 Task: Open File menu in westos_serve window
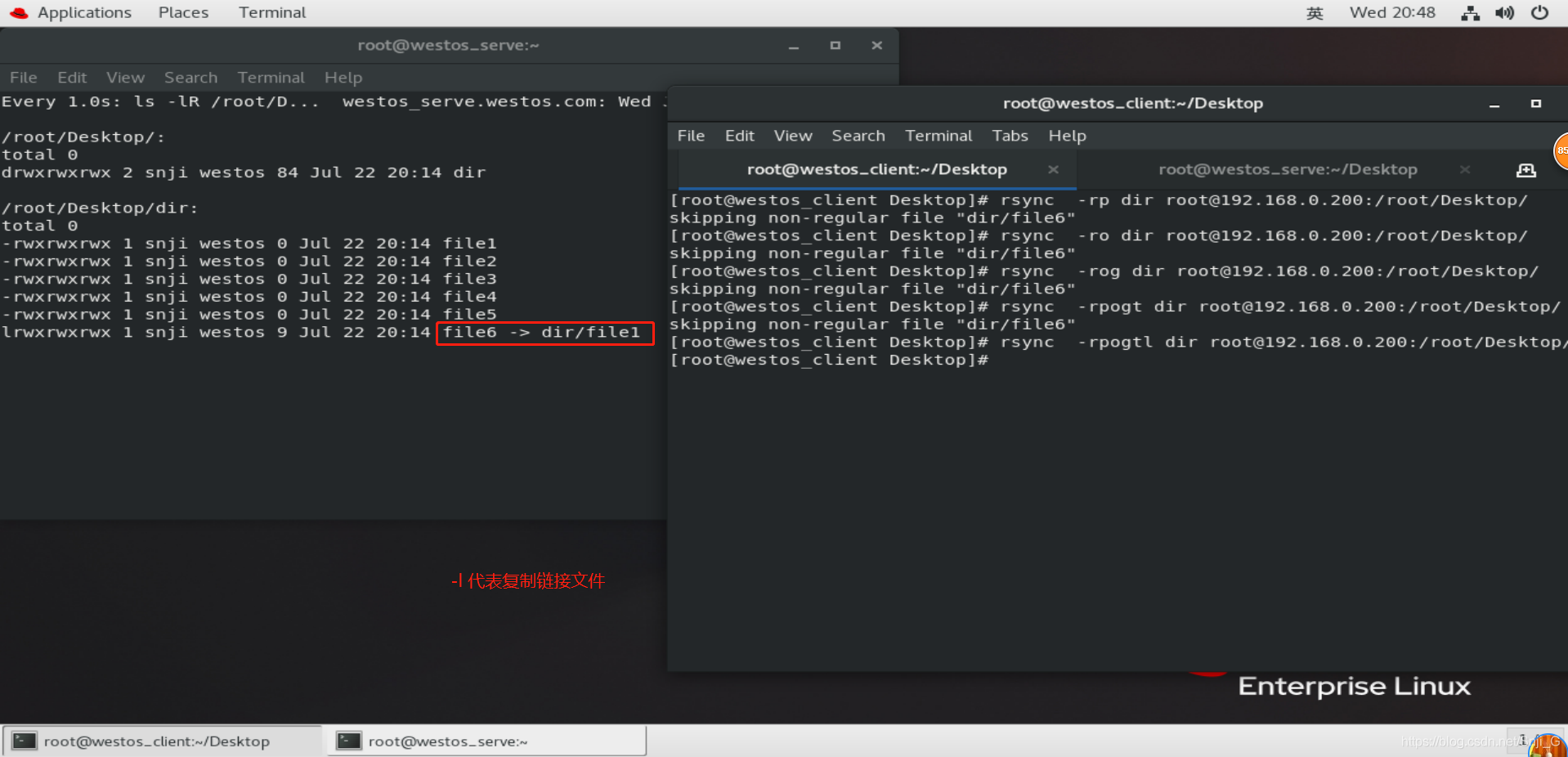23,78
